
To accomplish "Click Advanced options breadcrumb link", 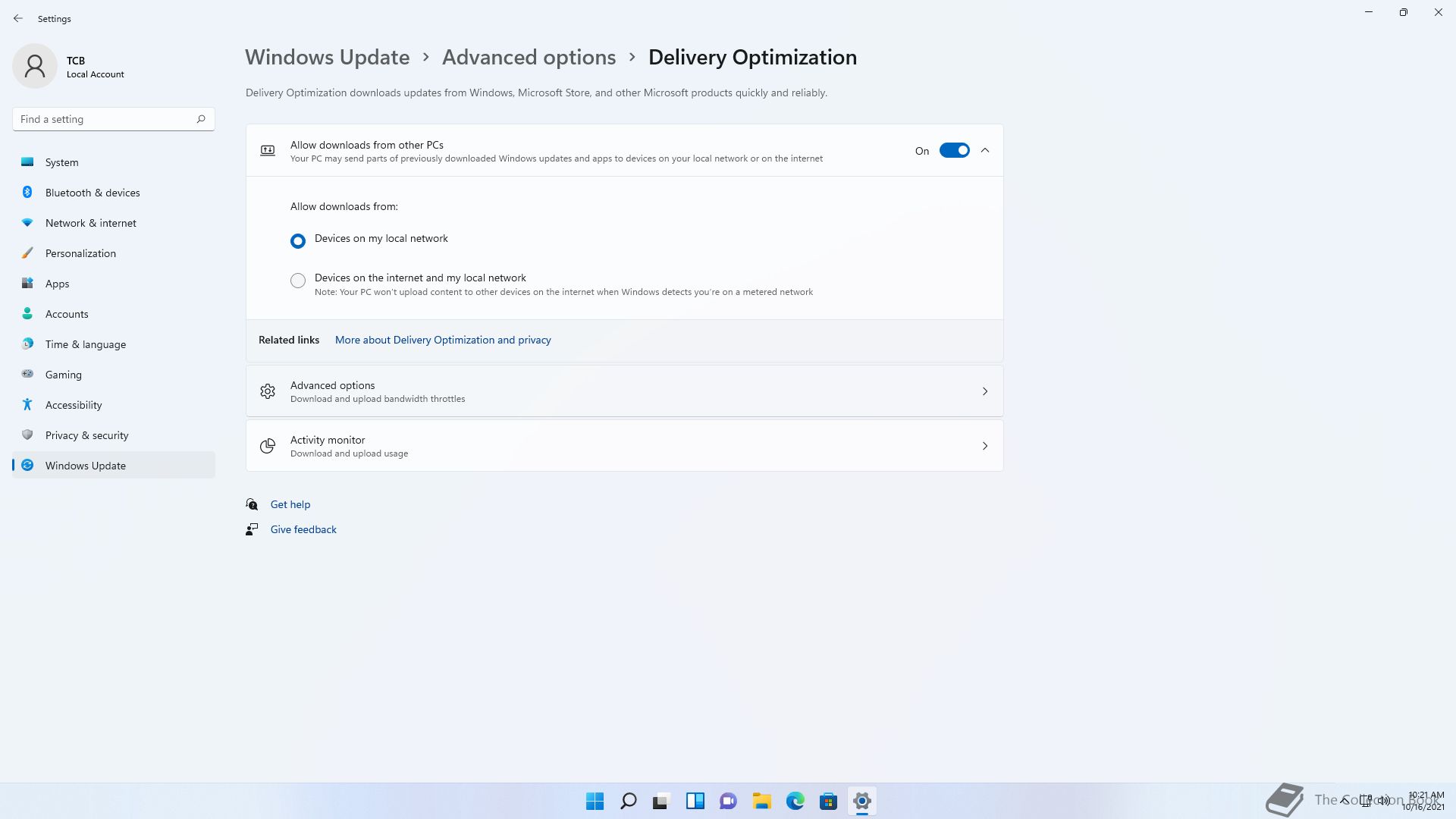I will [x=529, y=57].
